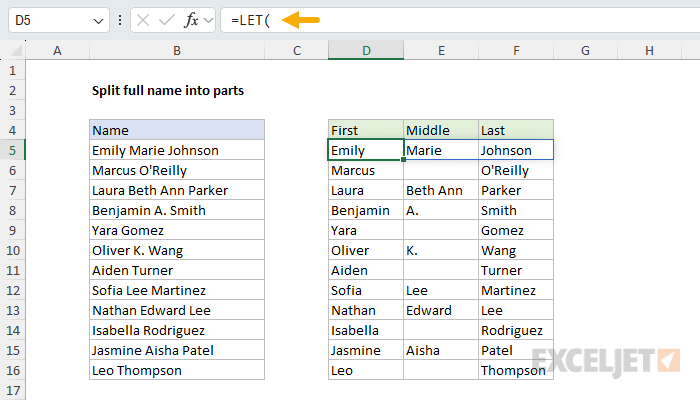The image size is (700, 400).
Task: Select cell 'Leo Thompson'
Action: [x=177, y=370]
